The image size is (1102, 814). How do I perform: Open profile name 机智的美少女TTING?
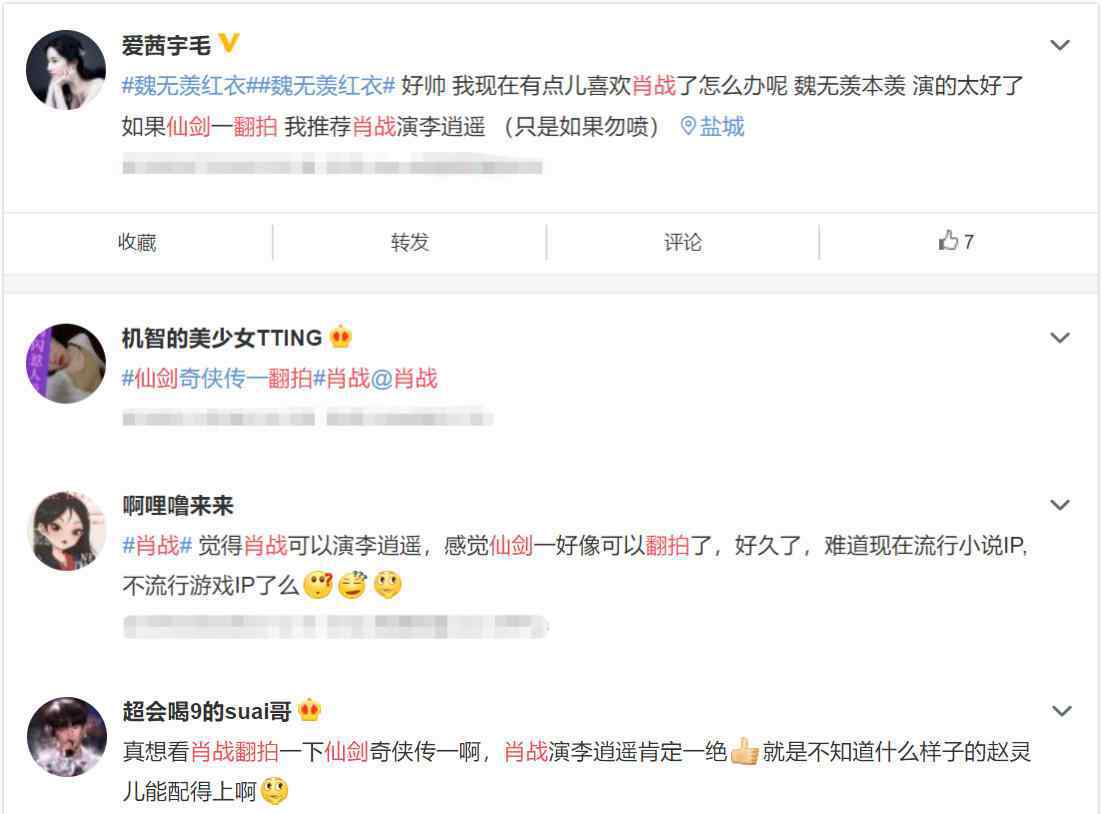coord(222,338)
